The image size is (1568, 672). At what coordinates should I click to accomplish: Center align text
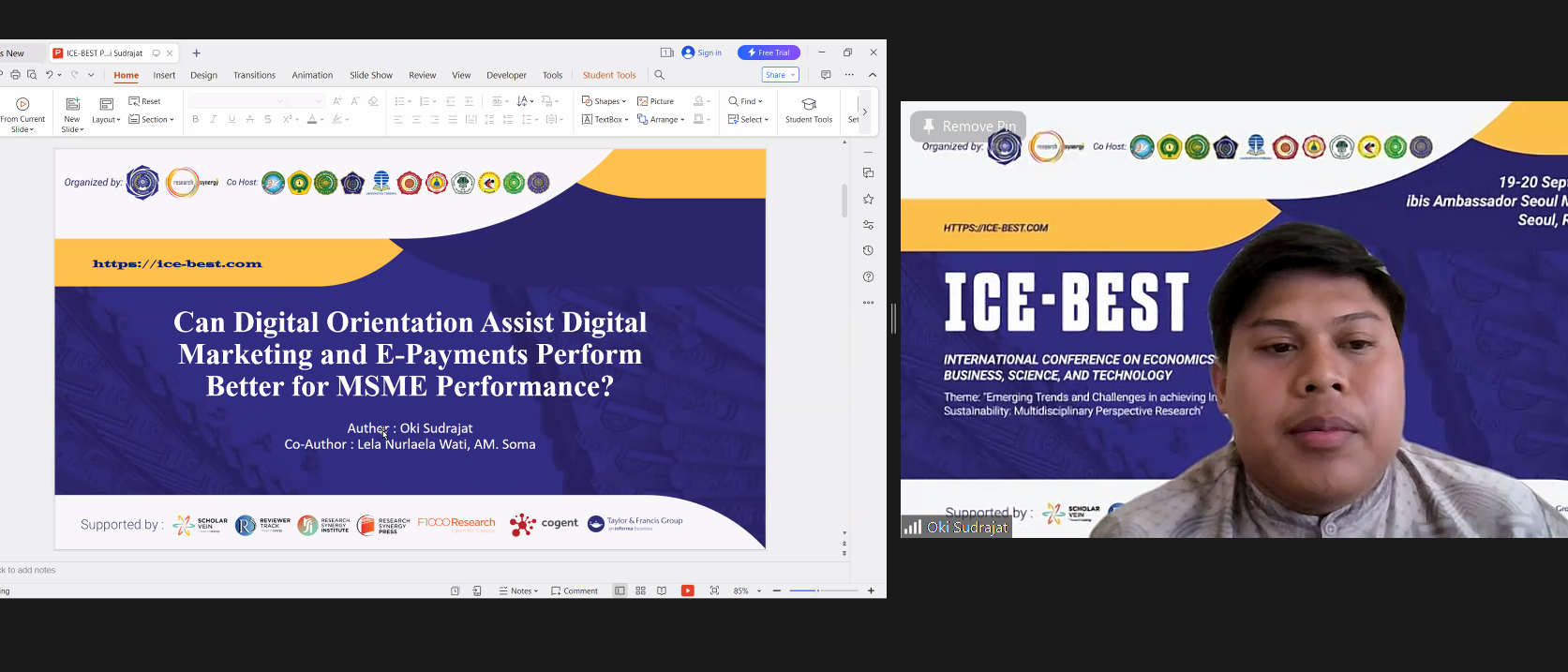click(x=416, y=120)
